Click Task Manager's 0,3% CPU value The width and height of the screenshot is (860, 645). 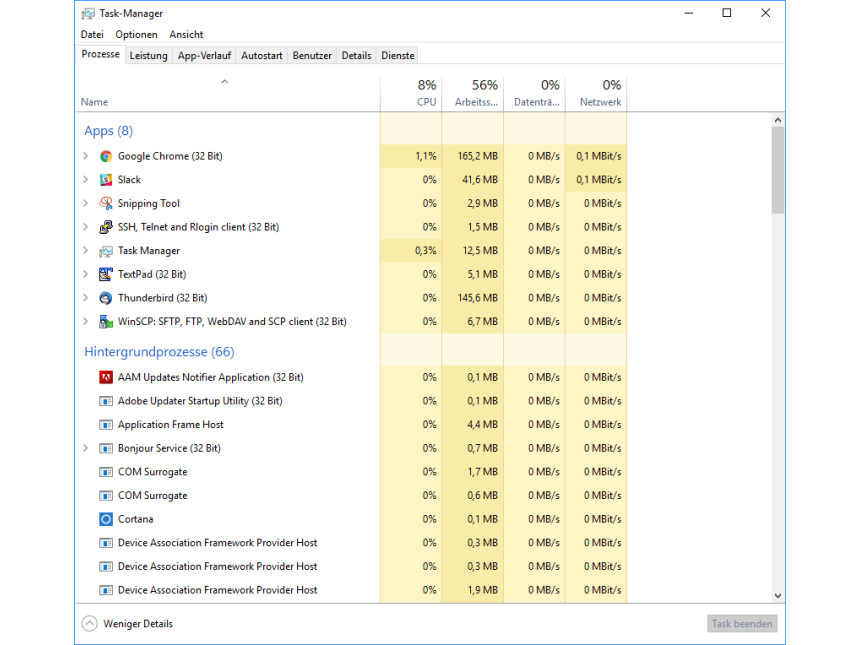tap(426, 251)
